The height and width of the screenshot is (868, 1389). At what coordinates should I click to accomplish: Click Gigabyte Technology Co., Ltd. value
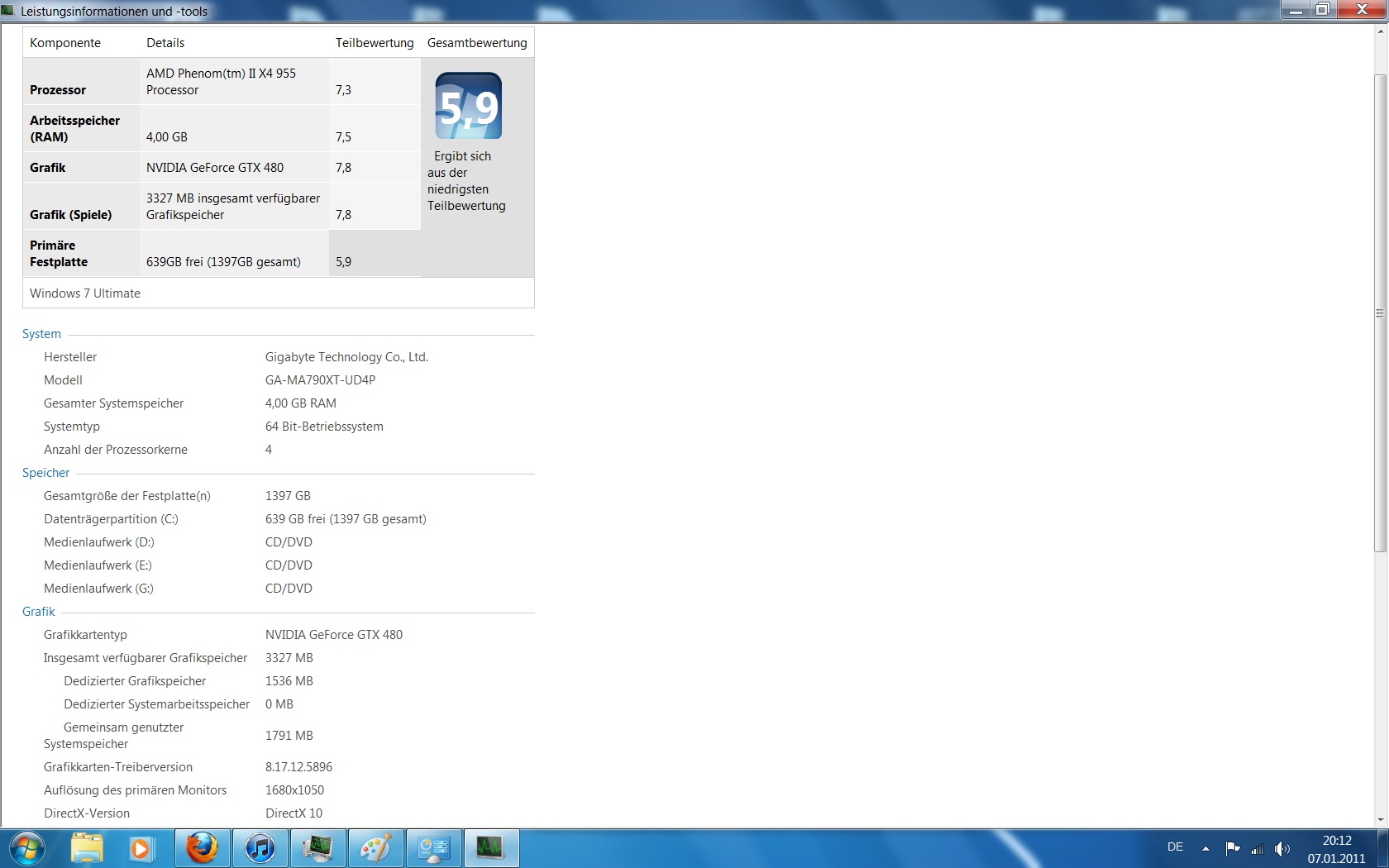(x=346, y=357)
